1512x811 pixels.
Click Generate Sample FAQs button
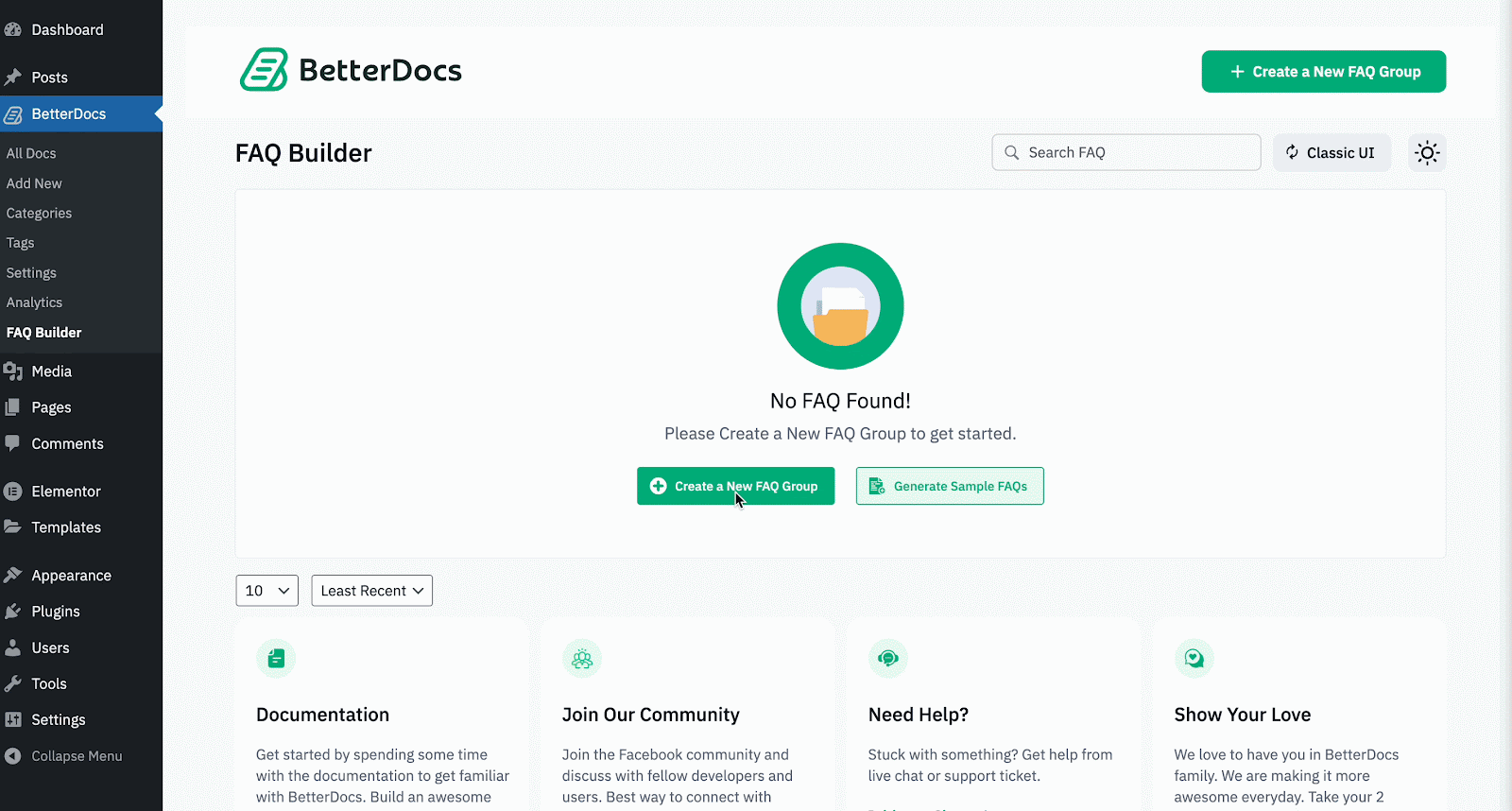pos(950,486)
